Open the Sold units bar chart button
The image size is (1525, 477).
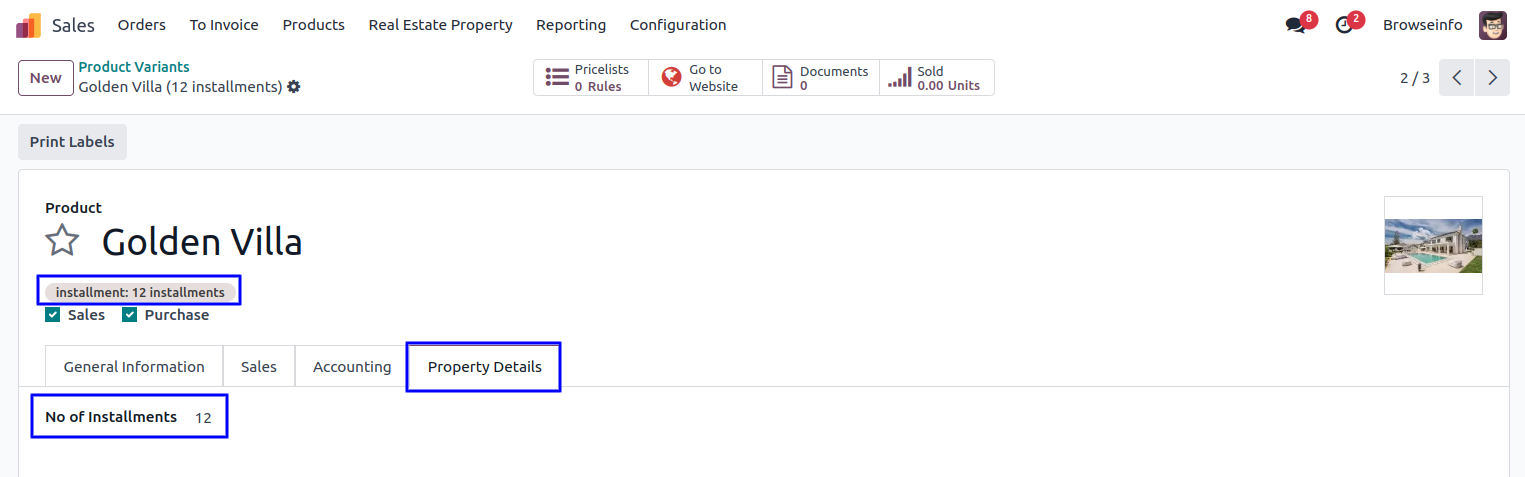[x=936, y=78]
